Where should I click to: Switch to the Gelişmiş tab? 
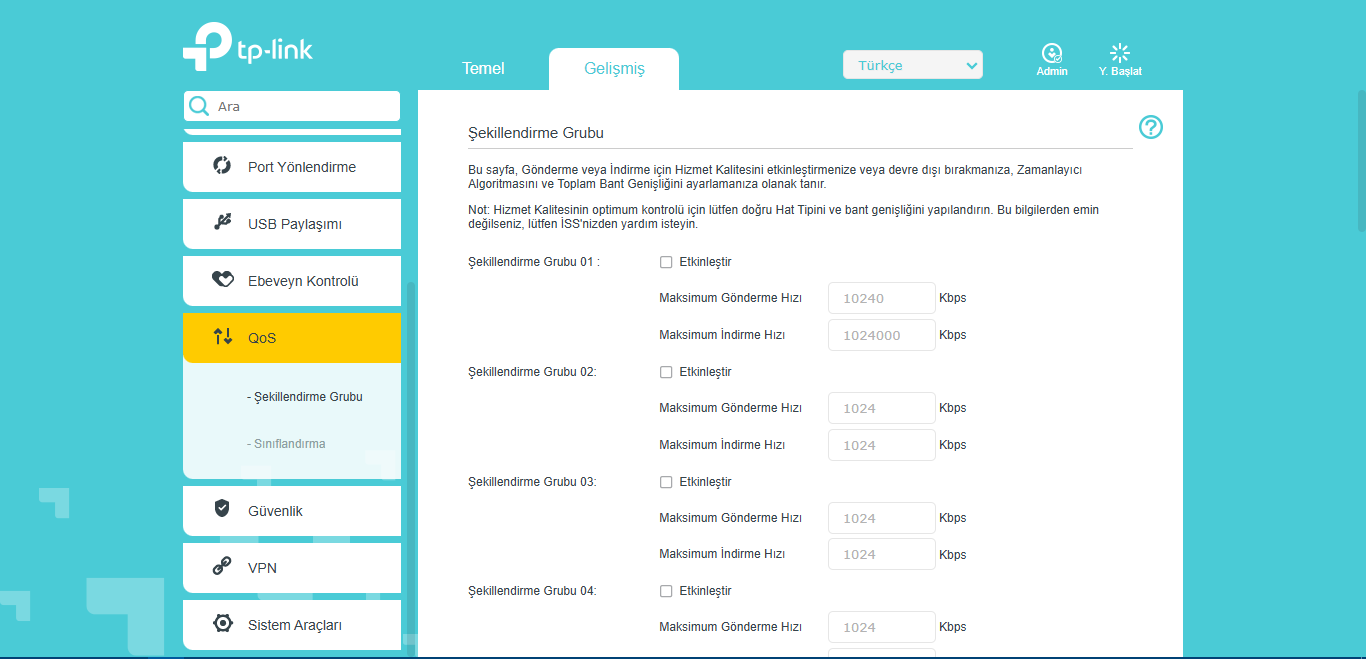[x=614, y=69]
